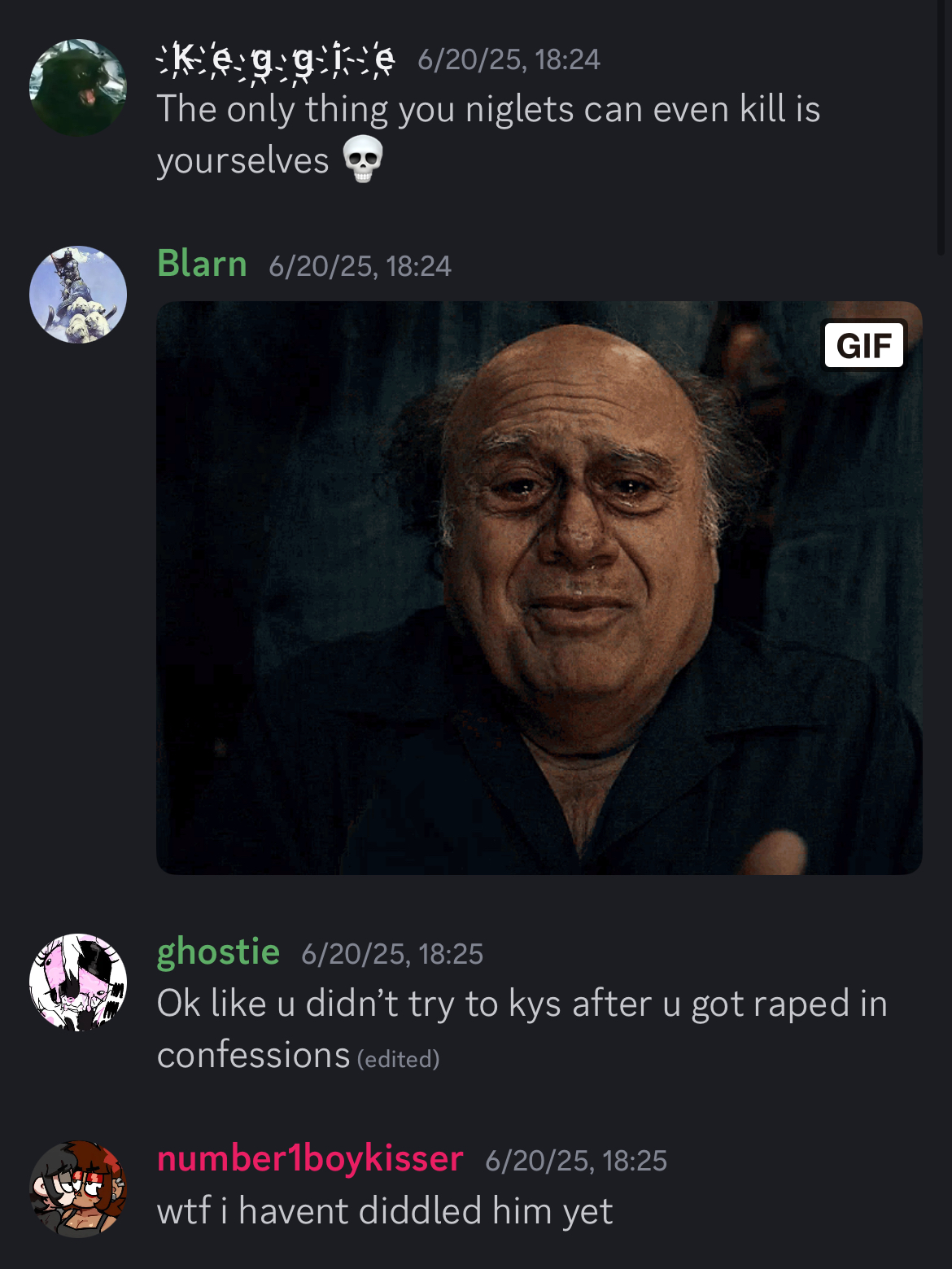952x1269 pixels.
Task: Click the green ghostie username
Action: 218,952
